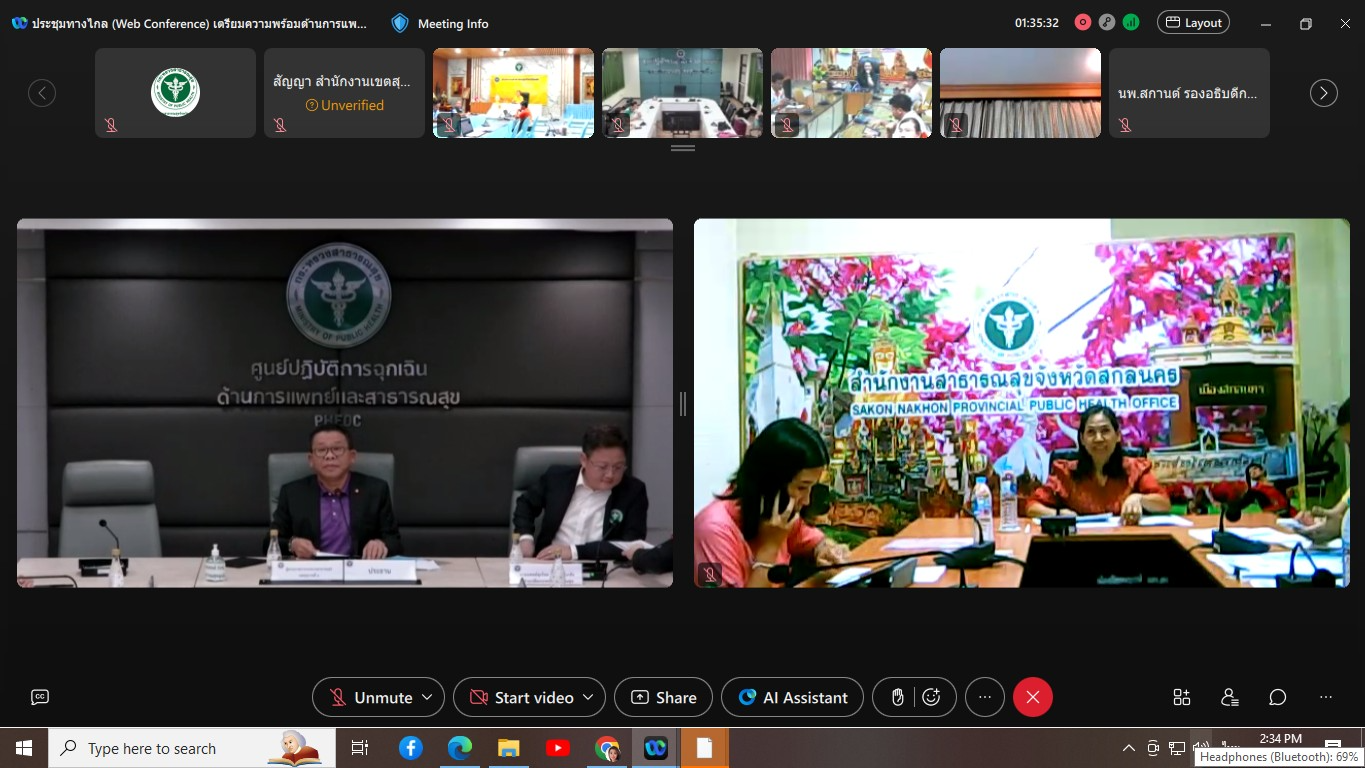This screenshot has width=1365, height=768.
Task: Select the U-shaped conference table thumbnail
Action: (x=682, y=93)
